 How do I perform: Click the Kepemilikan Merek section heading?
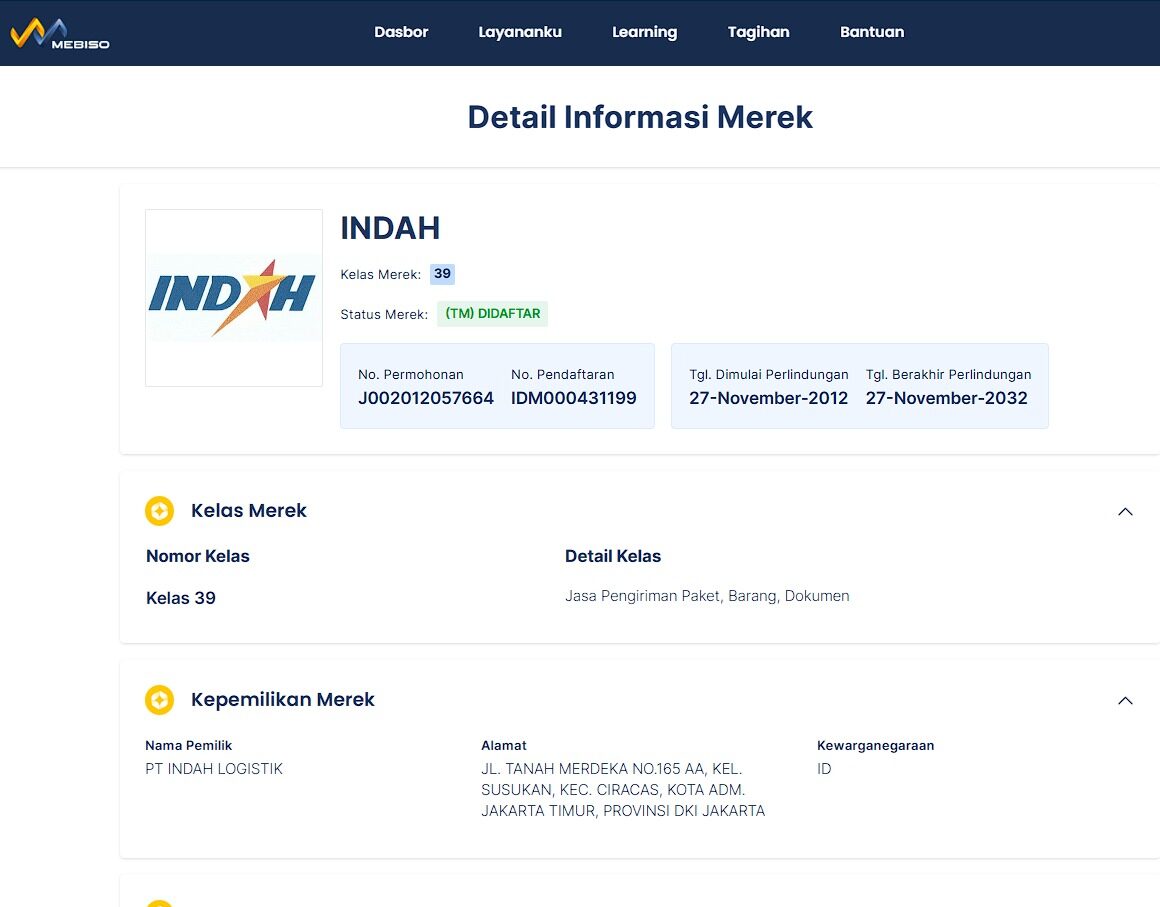(x=283, y=700)
